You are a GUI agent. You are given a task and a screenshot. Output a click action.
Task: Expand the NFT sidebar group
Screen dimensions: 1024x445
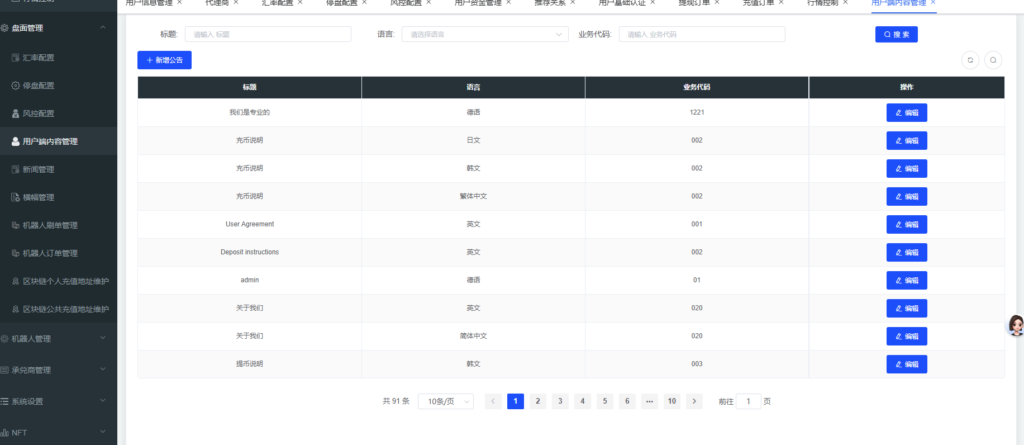click(x=59, y=433)
